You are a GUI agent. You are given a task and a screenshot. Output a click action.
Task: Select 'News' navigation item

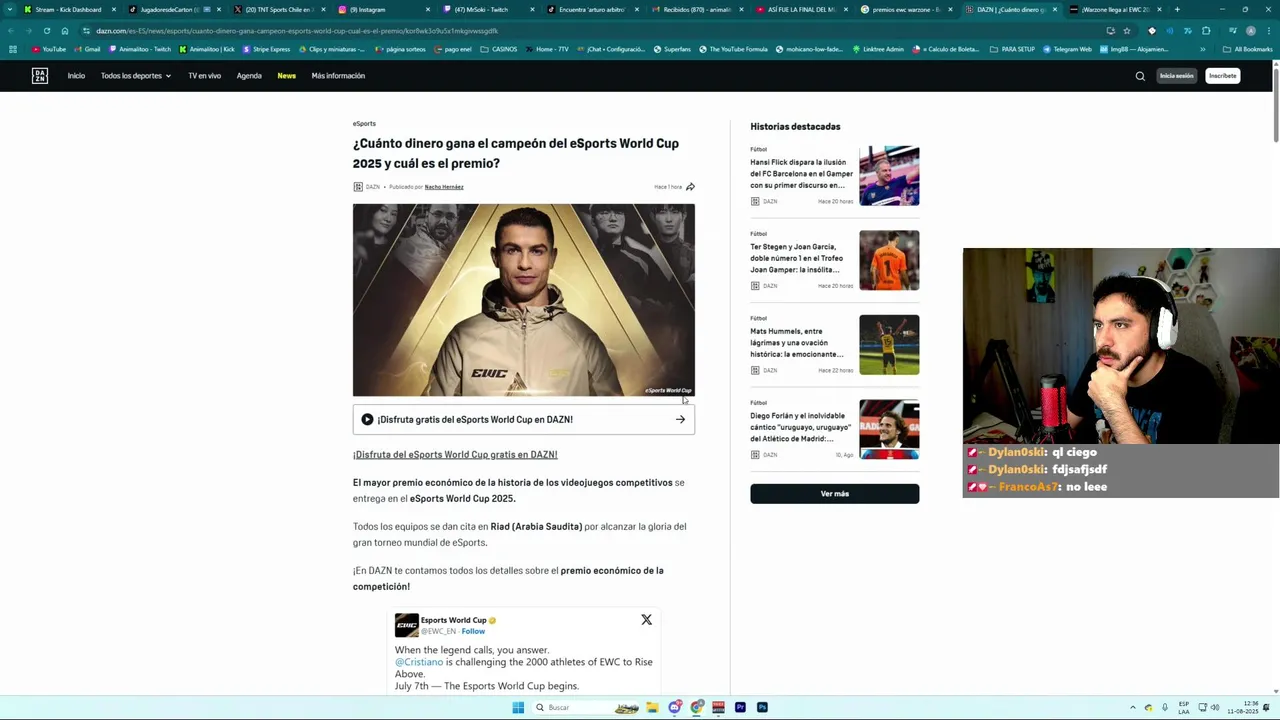(286, 76)
